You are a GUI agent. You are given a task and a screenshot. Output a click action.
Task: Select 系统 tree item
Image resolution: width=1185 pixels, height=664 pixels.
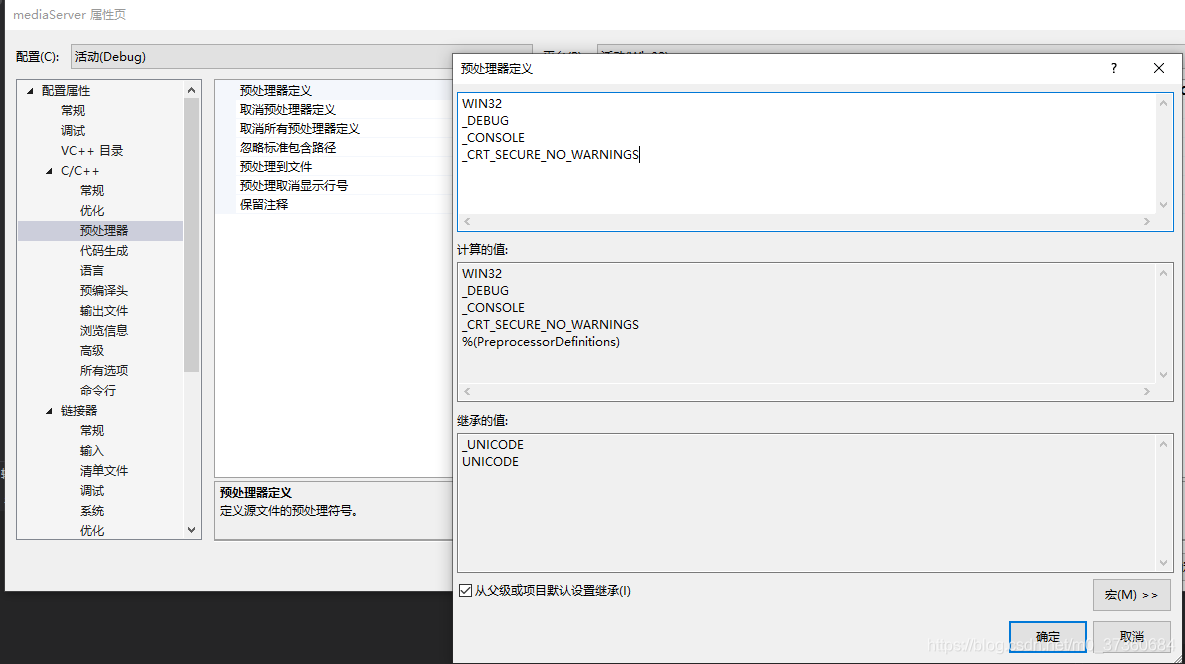coord(92,511)
